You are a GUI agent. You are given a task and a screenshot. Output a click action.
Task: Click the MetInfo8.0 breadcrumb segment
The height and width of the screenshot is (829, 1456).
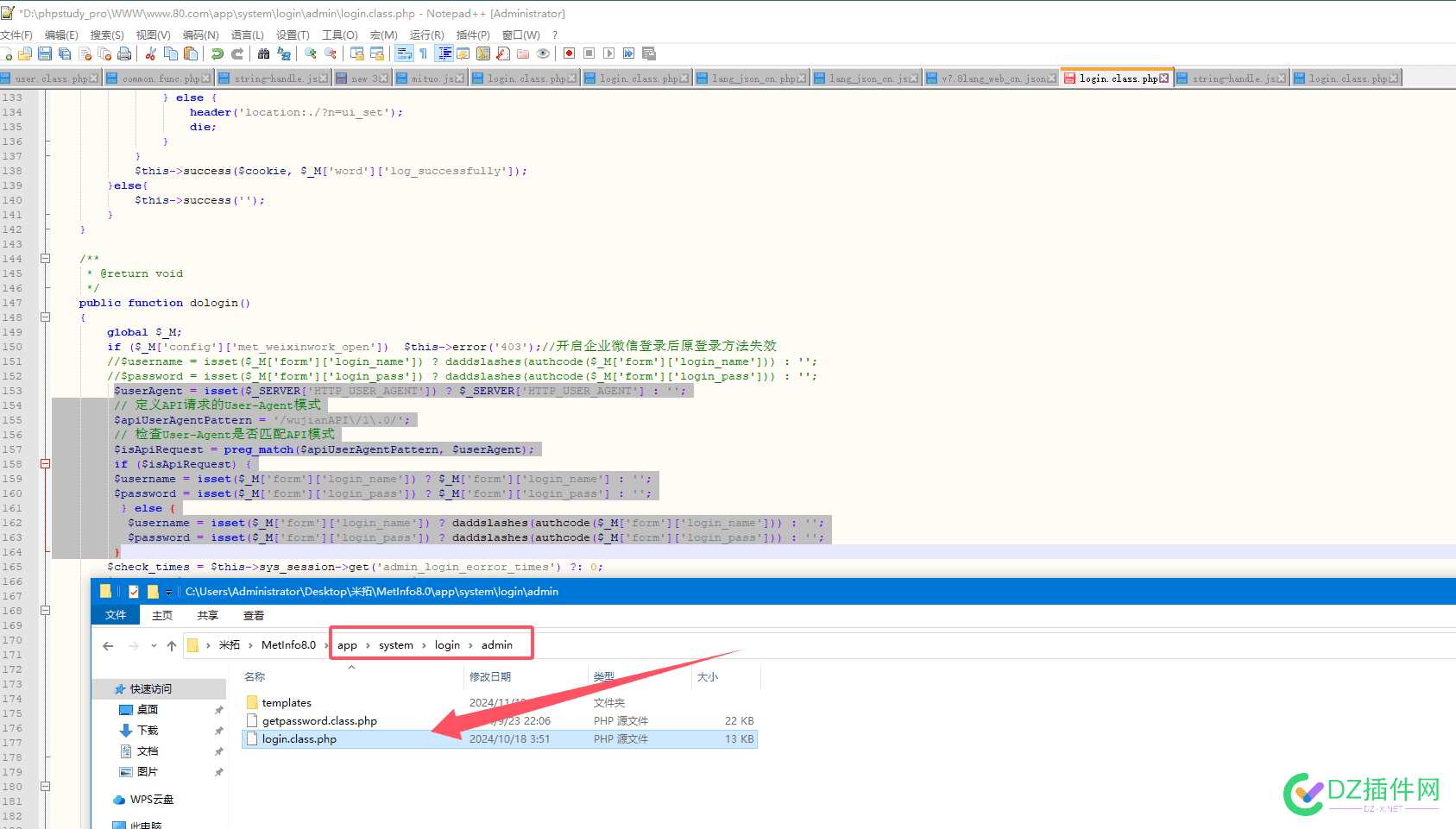(289, 645)
